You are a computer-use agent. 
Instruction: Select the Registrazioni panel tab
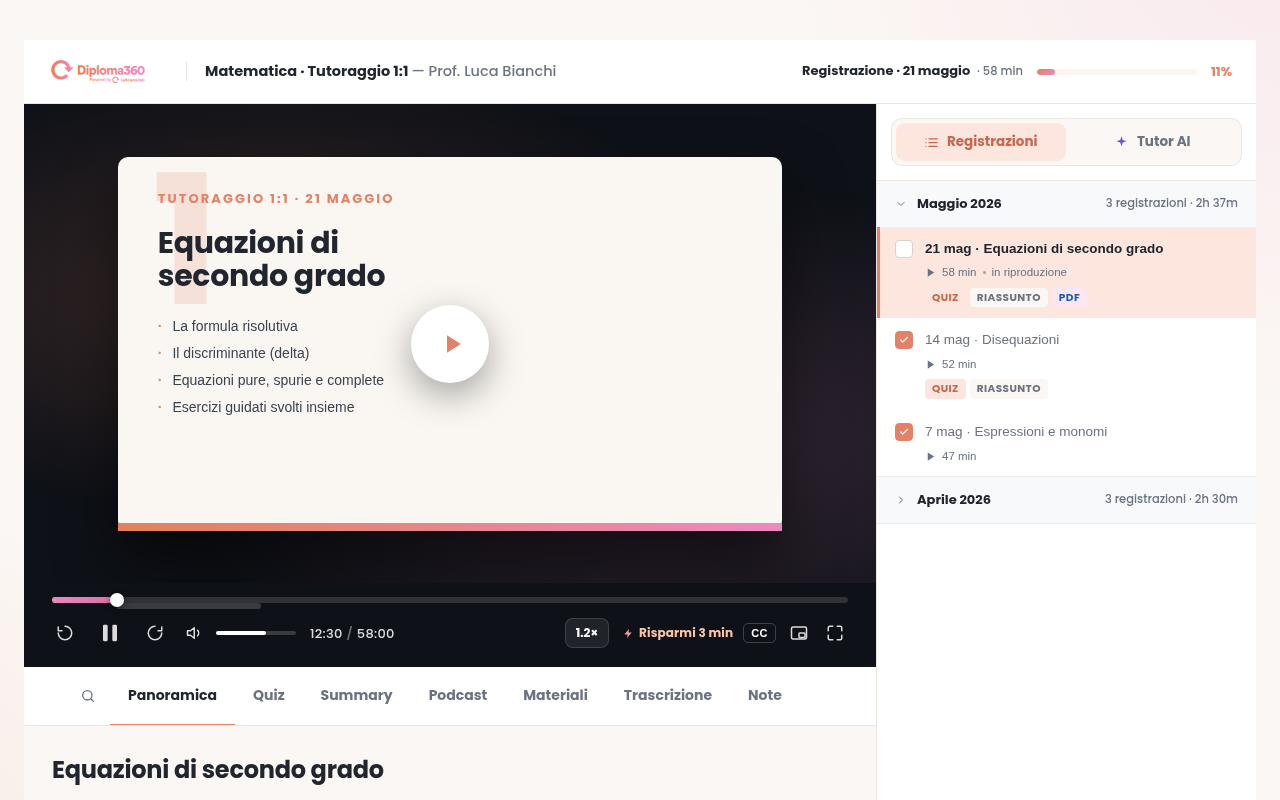click(x=981, y=142)
